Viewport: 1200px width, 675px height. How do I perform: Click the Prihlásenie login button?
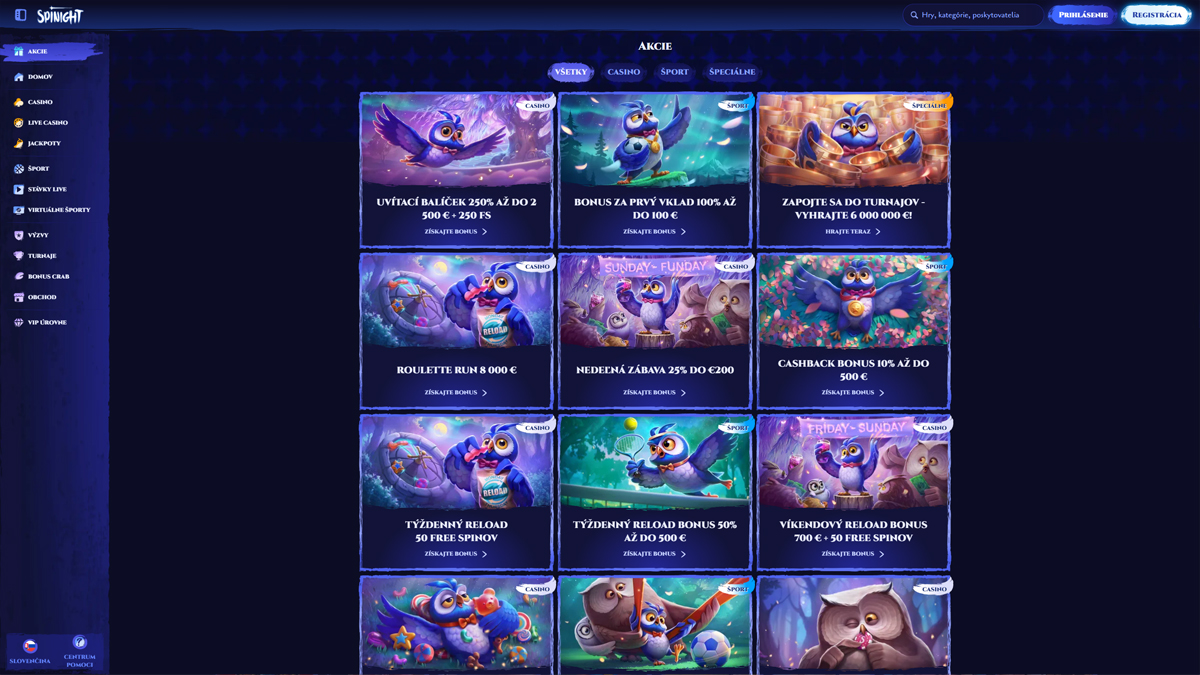pyautogui.click(x=1083, y=15)
